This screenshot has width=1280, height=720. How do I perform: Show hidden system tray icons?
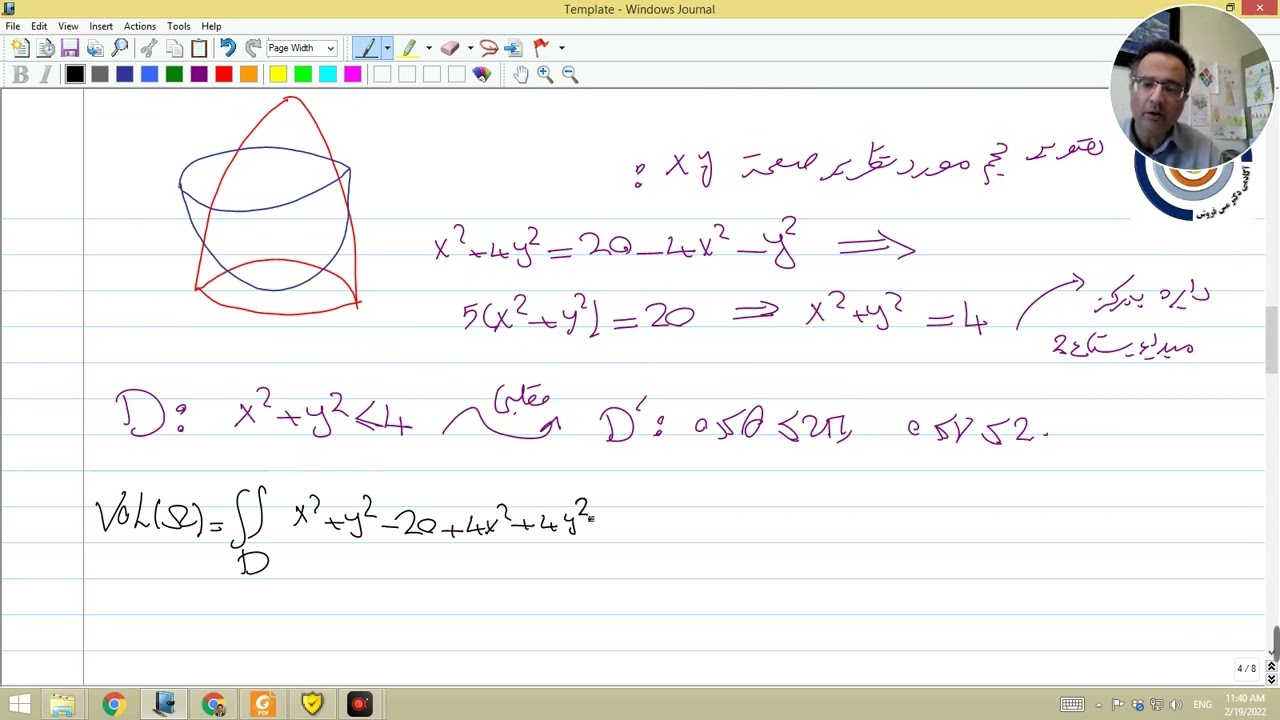pos(1099,705)
